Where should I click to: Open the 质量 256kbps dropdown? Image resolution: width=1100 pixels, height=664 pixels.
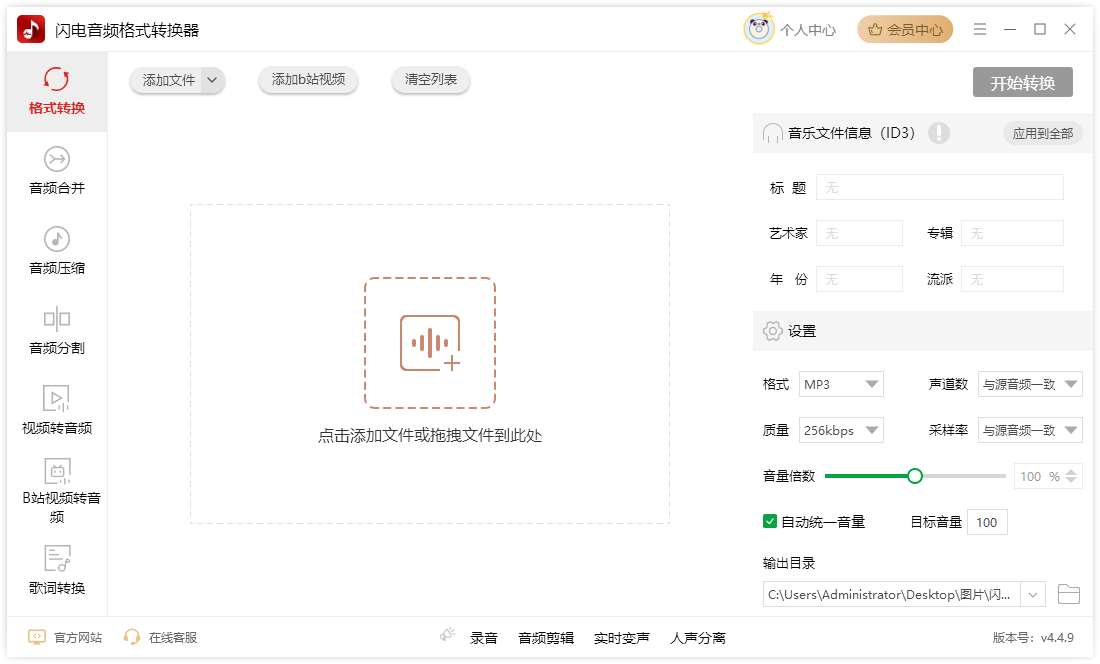tap(841, 431)
